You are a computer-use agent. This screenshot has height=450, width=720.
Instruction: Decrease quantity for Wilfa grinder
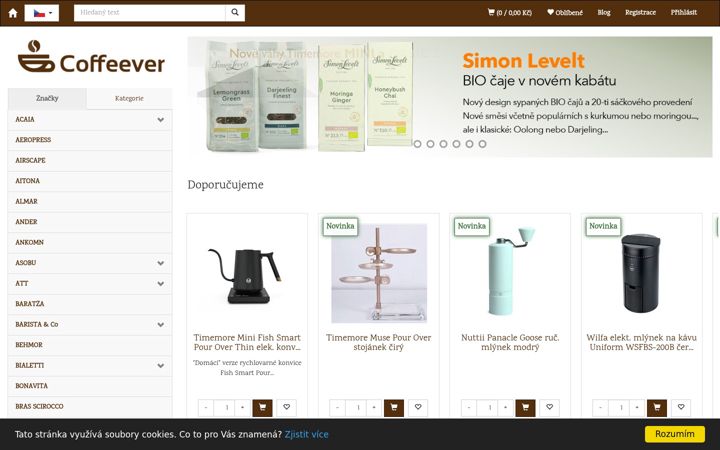[x=600, y=408]
